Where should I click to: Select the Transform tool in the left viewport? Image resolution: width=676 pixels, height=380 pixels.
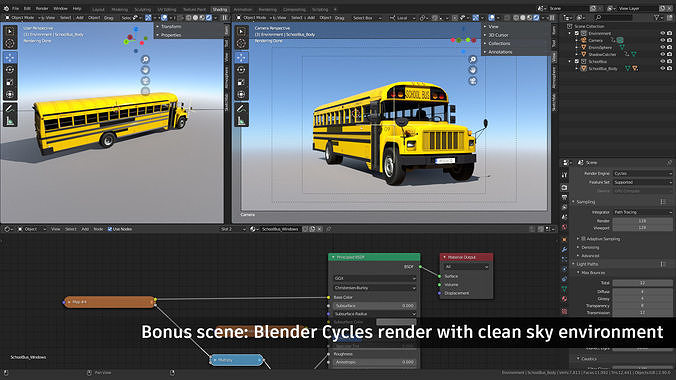(x=10, y=94)
